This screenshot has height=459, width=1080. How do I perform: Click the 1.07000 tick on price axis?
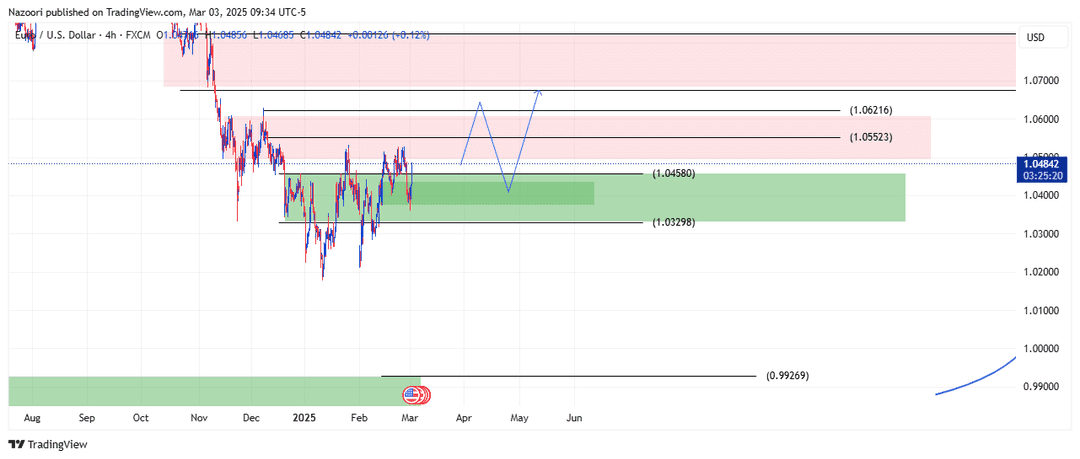click(1041, 81)
